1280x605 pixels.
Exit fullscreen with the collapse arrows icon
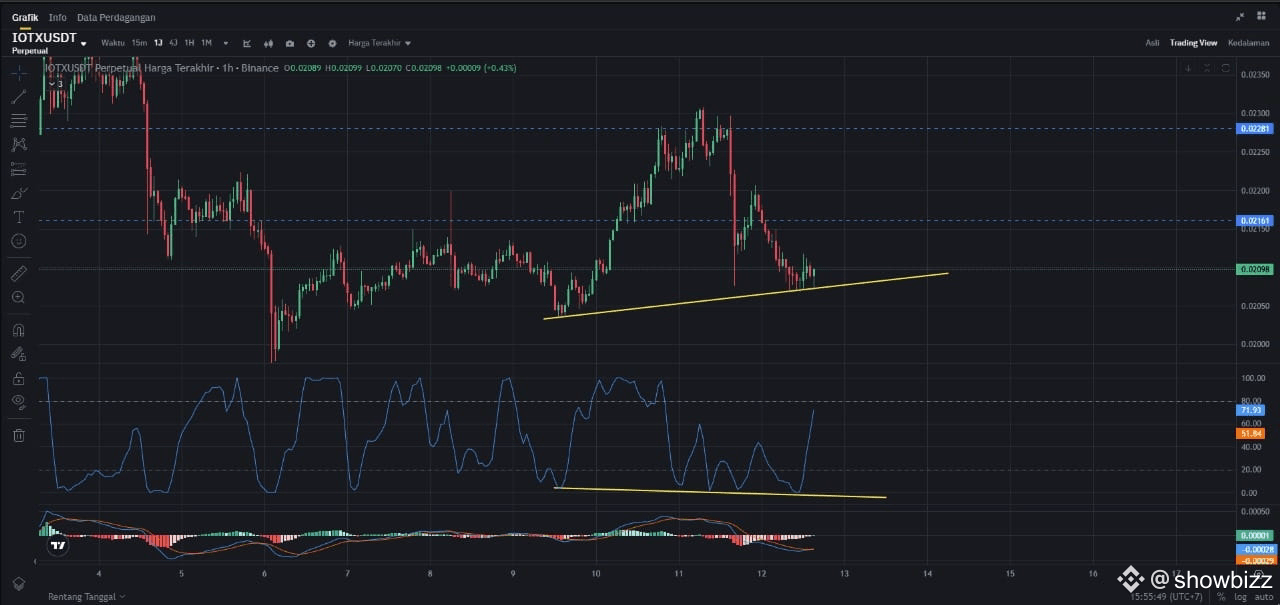pos(1241,16)
